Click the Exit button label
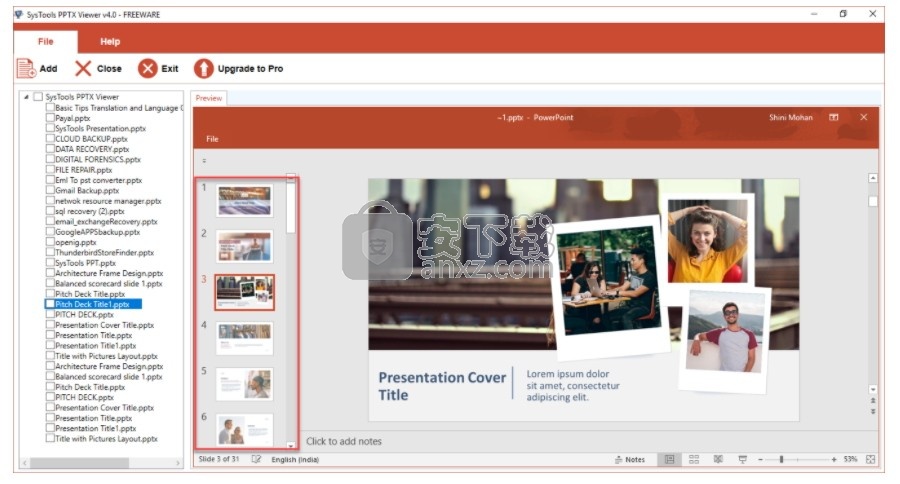Image resolution: width=900 pixels, height=484 pixels. [169, 68]
